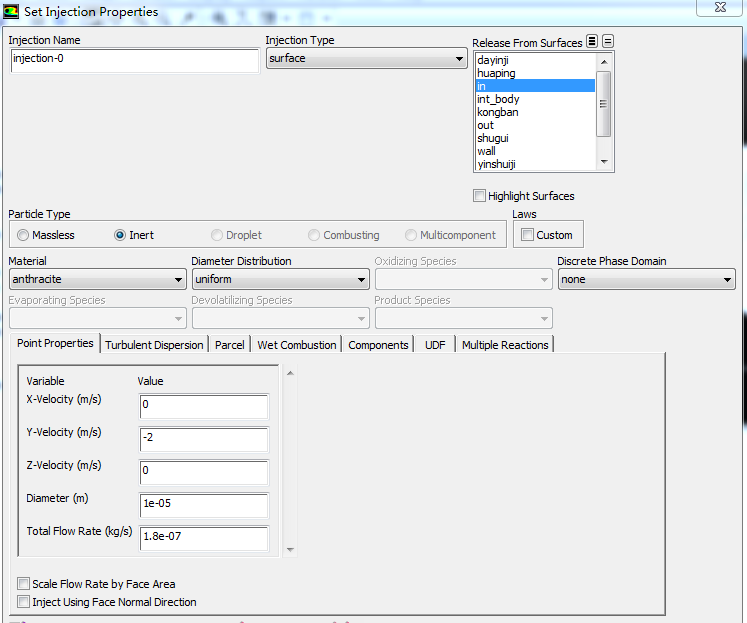This screenshot has height=623, width=747.
Task: Check Inject Using Face Normal Direction
Action: coord(23,602)
